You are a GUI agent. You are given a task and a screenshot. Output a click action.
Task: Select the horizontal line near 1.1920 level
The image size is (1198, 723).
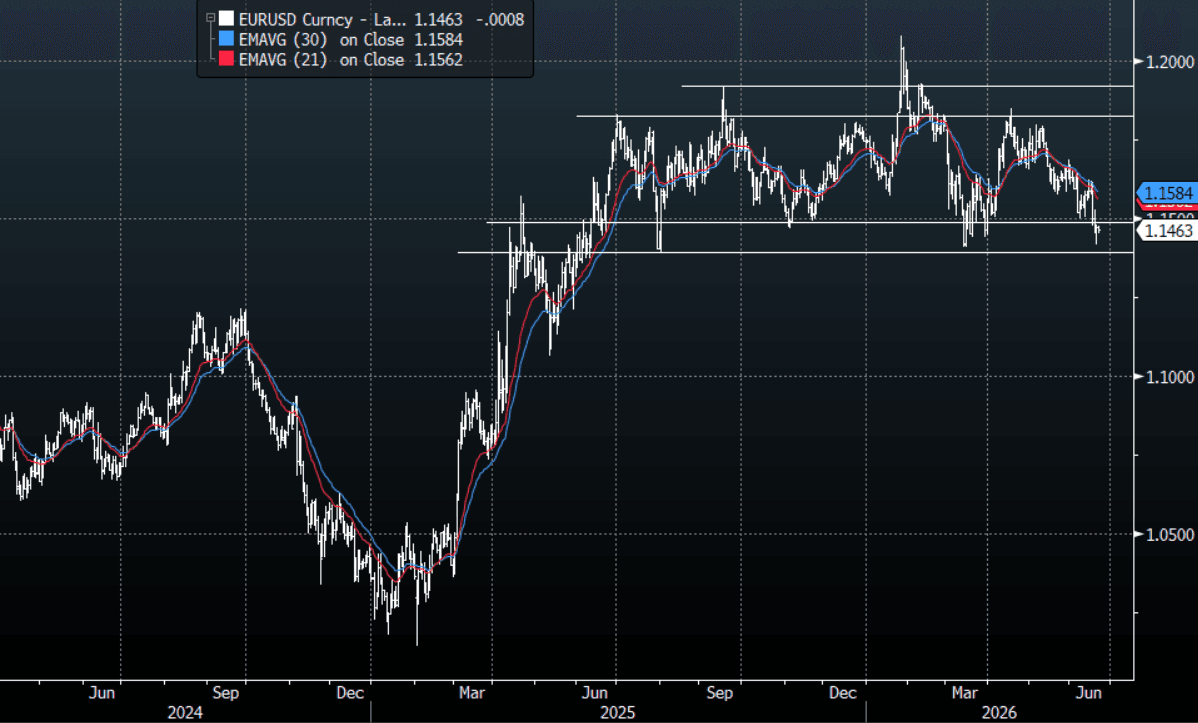click(x=908, y=86)
